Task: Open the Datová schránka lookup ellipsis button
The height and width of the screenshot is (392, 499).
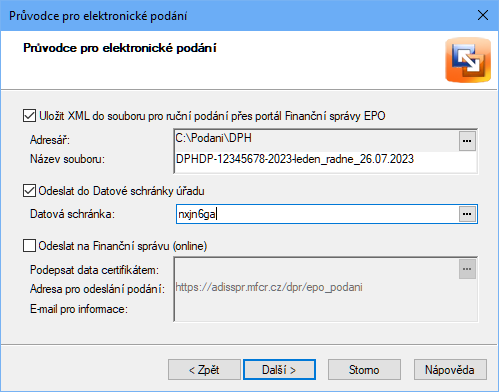Action: click(467, 214)
